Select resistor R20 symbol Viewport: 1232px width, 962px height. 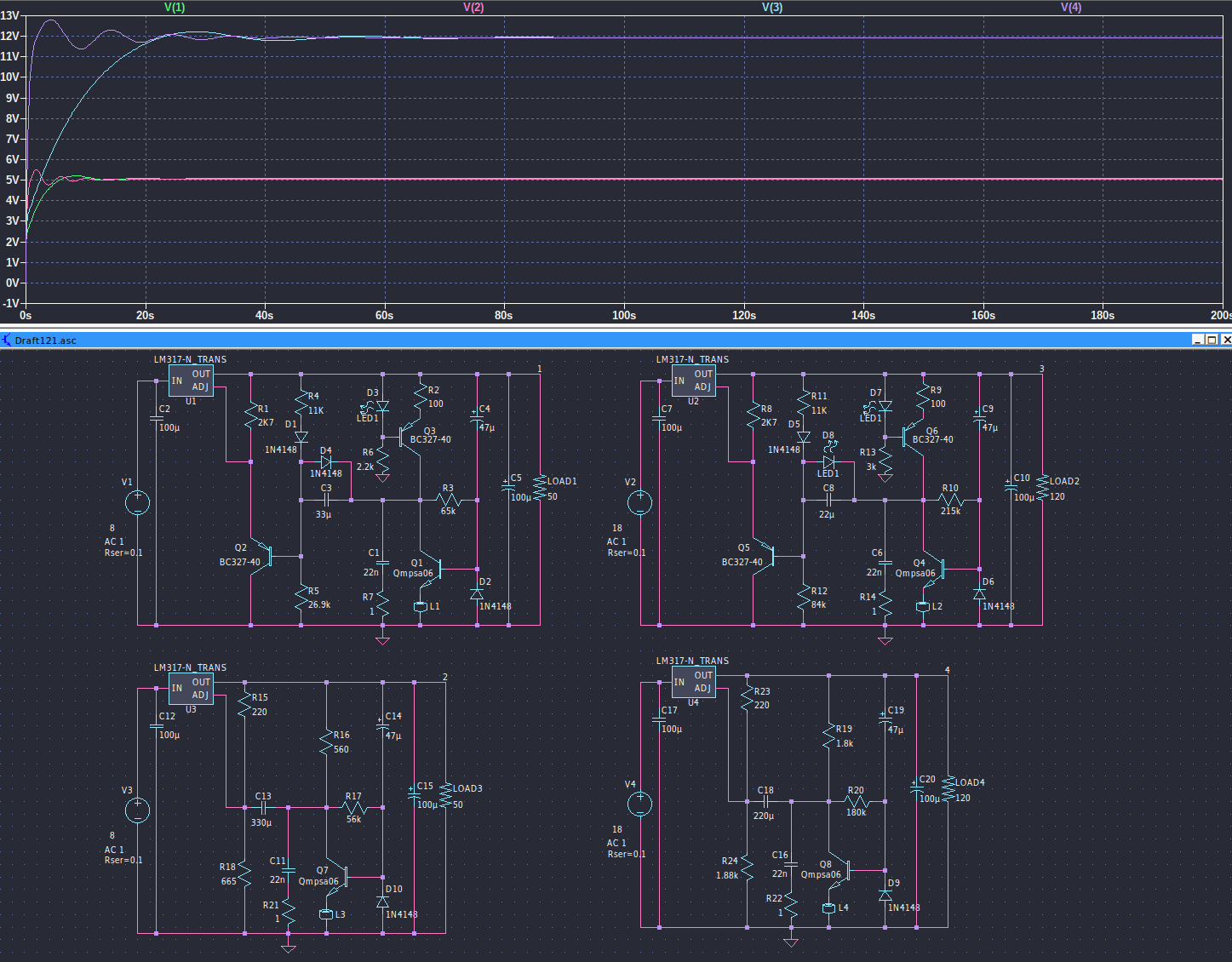pos(857,801)
